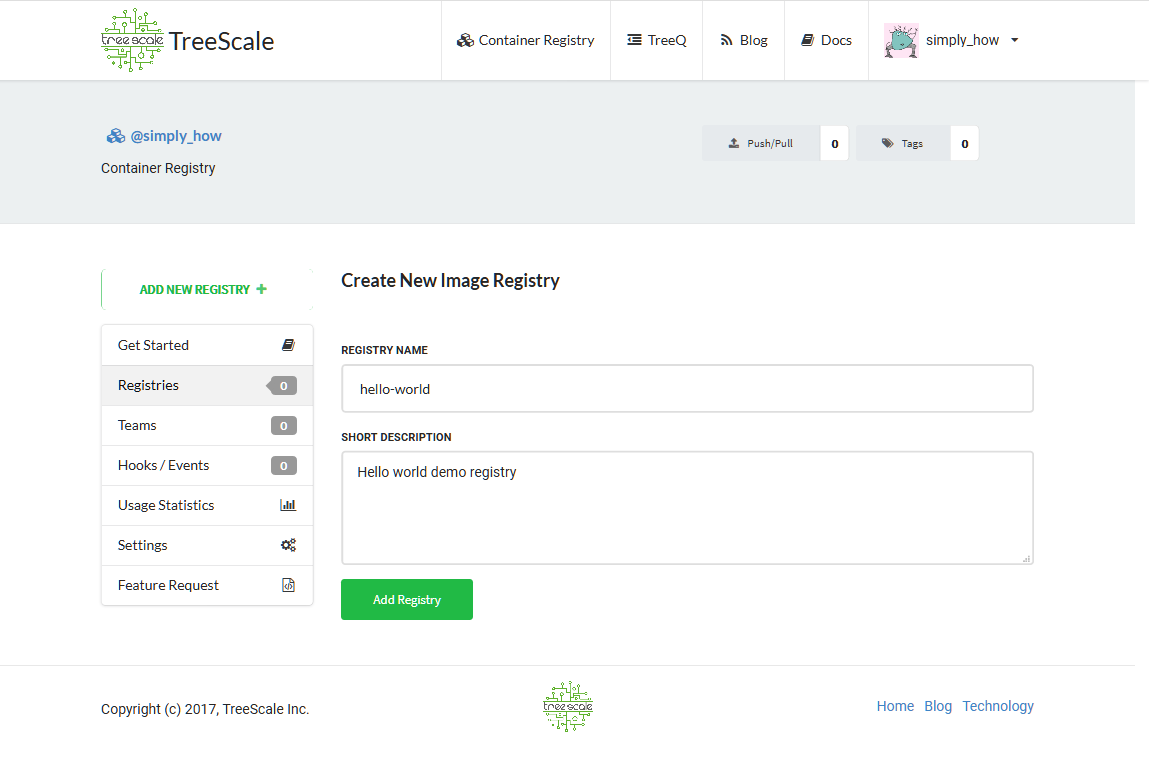Click the Usage Statistics bar chart icon
1149x768 pixels.
(288, 505)
